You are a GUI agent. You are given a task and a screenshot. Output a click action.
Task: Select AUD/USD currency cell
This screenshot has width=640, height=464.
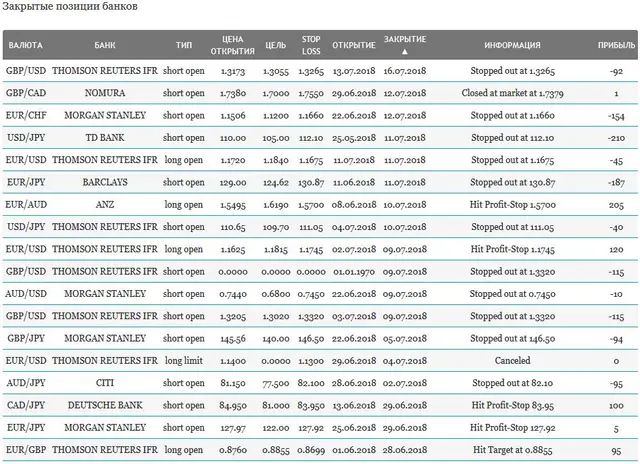point(26,294)
